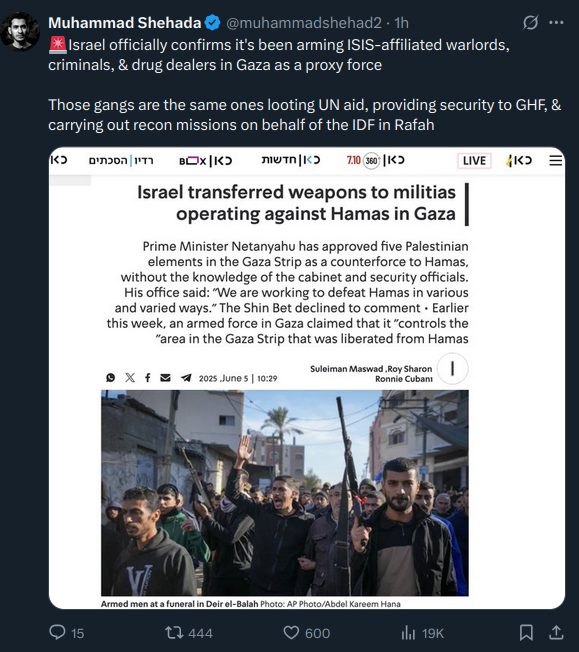Screen dimensions: 579x652
Task: Share article via WhatsApp icon
Action: coord(111,378)
